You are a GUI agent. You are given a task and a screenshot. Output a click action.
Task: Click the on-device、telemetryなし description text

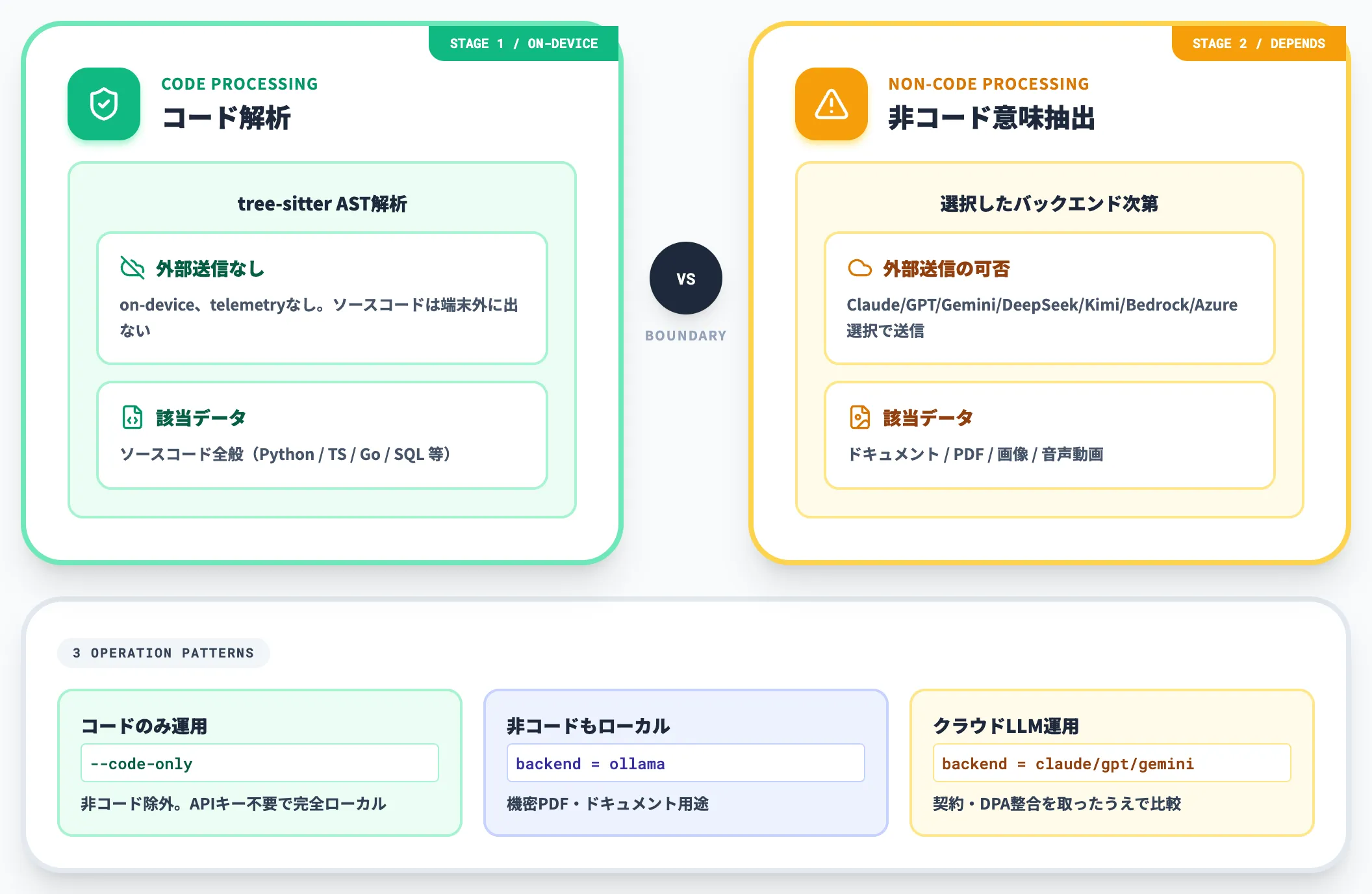click(319, 318)
